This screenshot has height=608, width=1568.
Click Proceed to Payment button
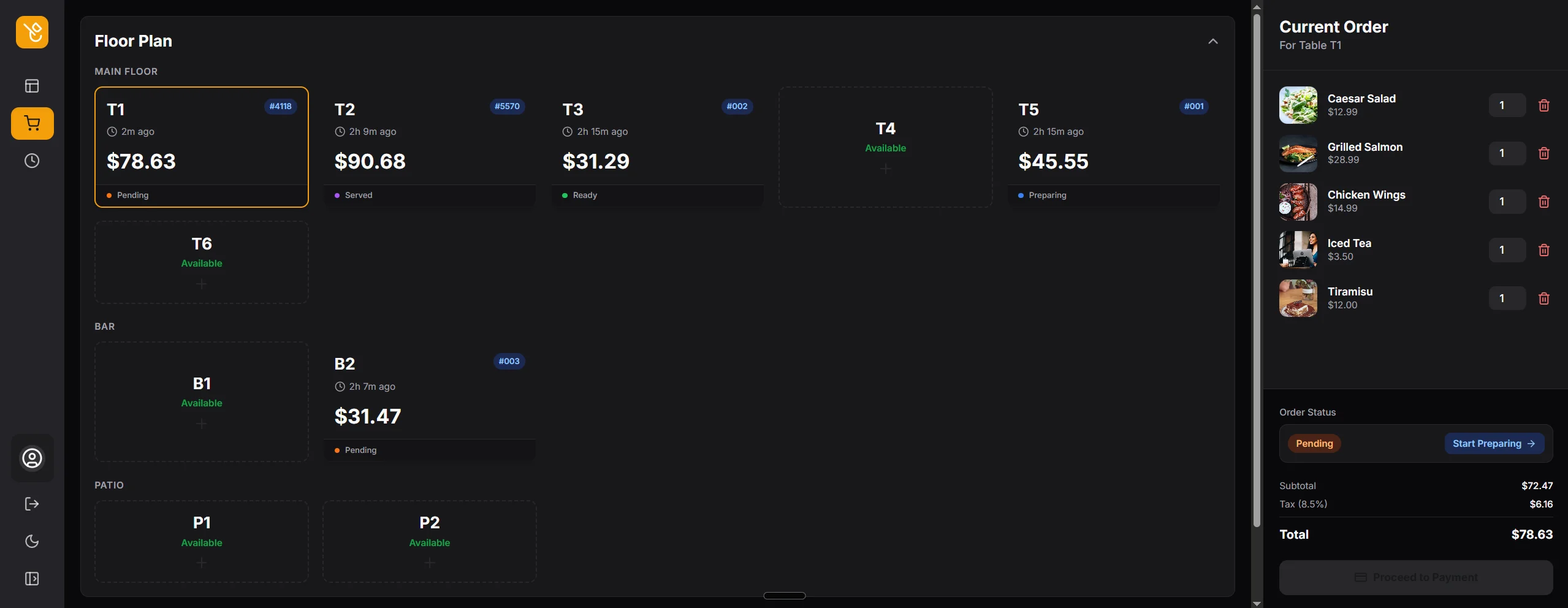[x=1415, y=577]
